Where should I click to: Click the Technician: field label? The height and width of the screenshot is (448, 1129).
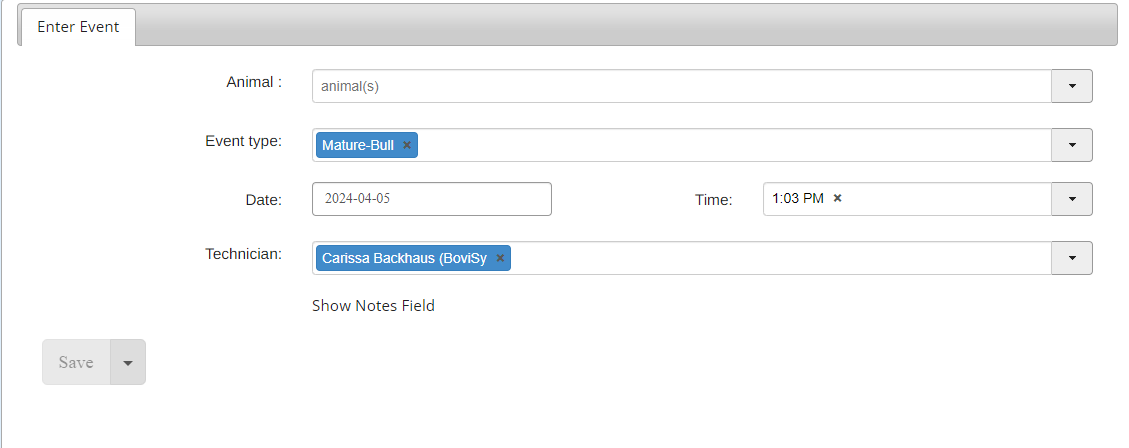coord(243,253)
